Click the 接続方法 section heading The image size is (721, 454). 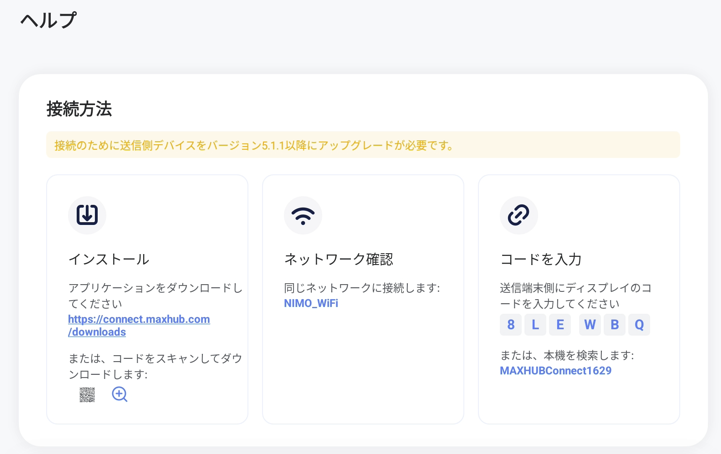click(x=79, y=108)
